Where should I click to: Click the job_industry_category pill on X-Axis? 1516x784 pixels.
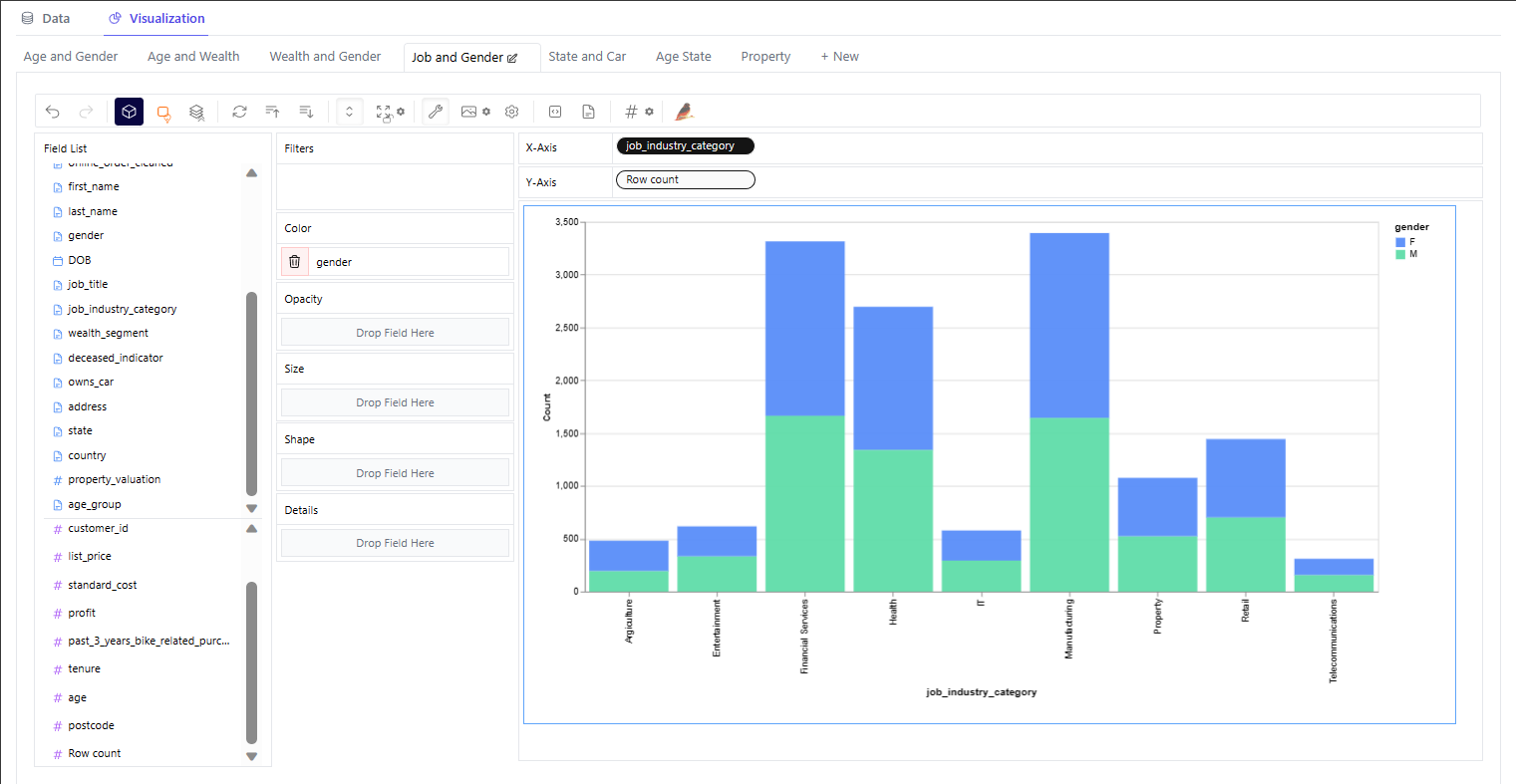point(685,145)
